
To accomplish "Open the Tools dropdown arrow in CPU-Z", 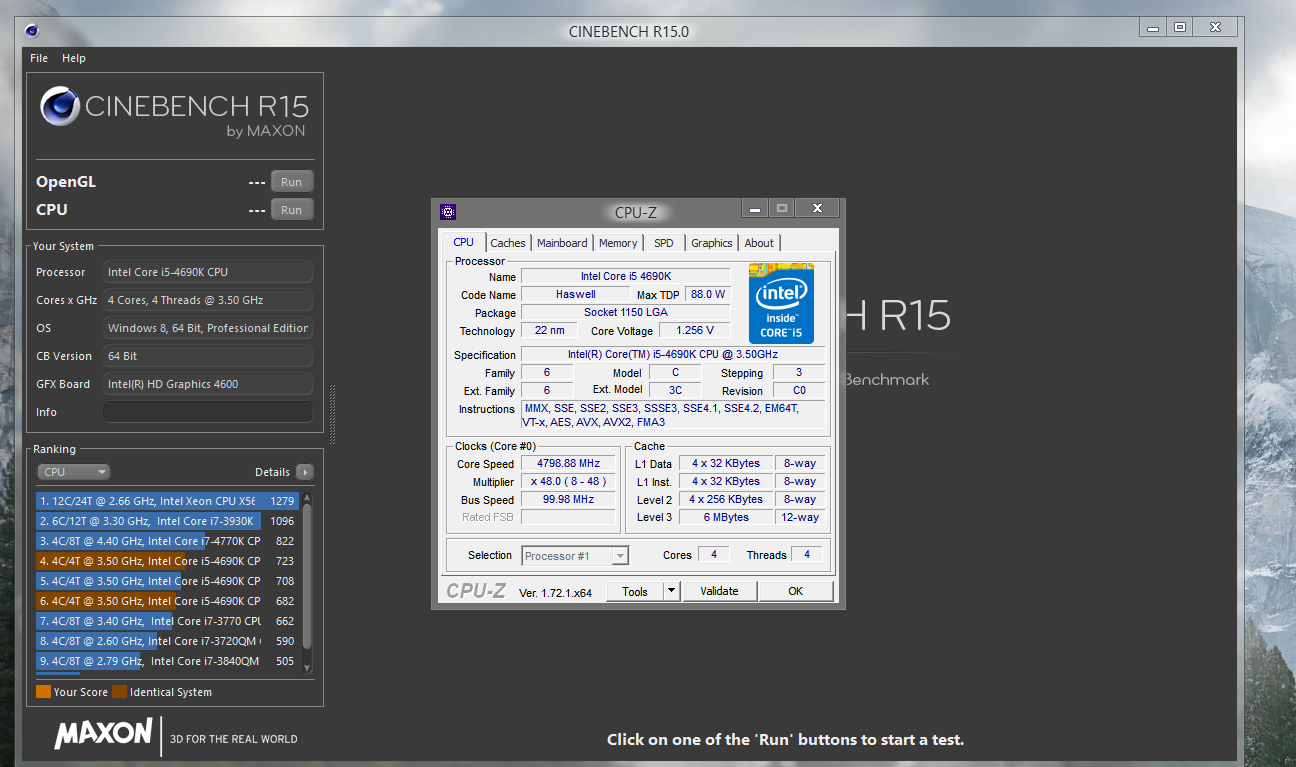I will pos(672,591).
